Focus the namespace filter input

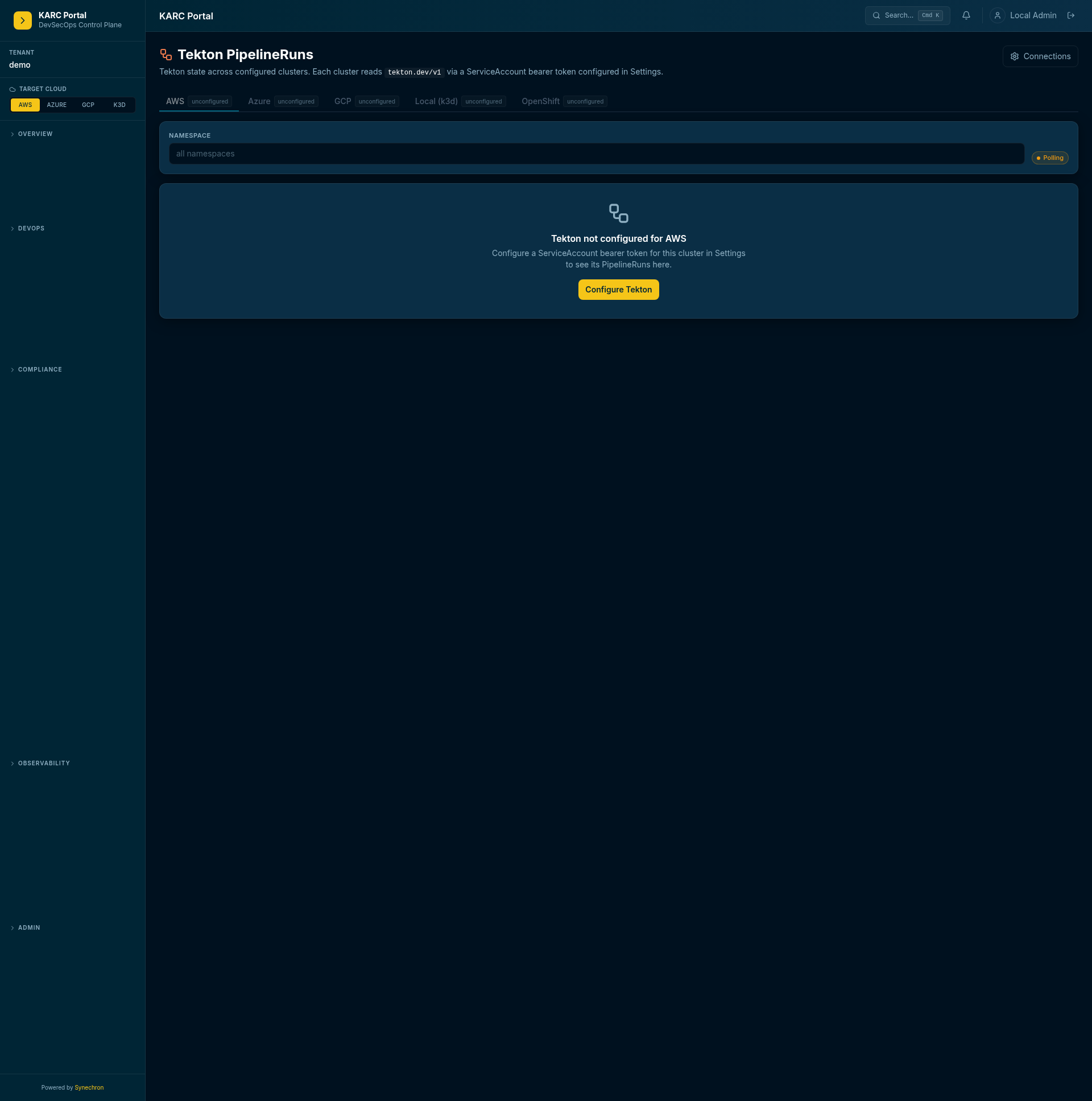(597, 154)
